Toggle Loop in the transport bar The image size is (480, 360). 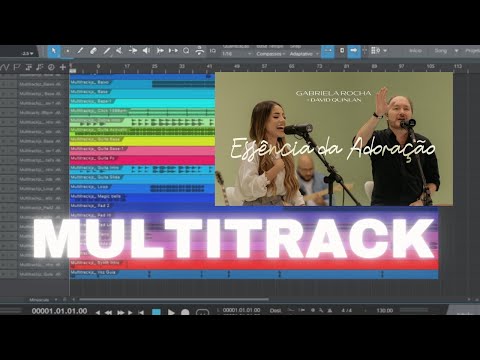click(x=202, y=312)
